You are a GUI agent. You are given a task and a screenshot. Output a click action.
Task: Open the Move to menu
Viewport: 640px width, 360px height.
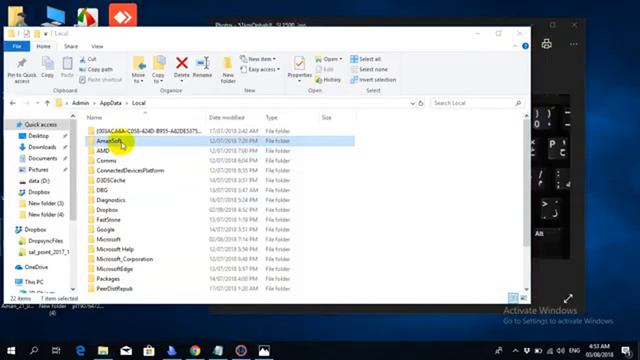(138, 70)
